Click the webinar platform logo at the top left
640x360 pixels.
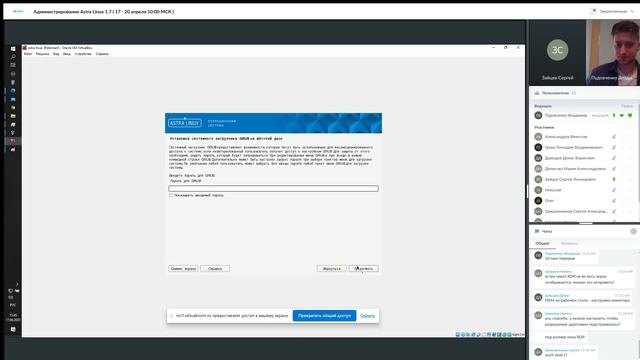(x=18, y=11)
